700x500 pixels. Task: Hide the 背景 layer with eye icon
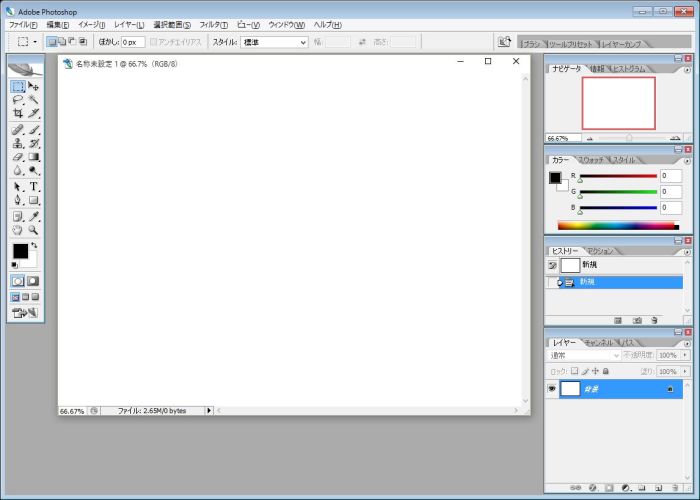(x=552, y=388)
